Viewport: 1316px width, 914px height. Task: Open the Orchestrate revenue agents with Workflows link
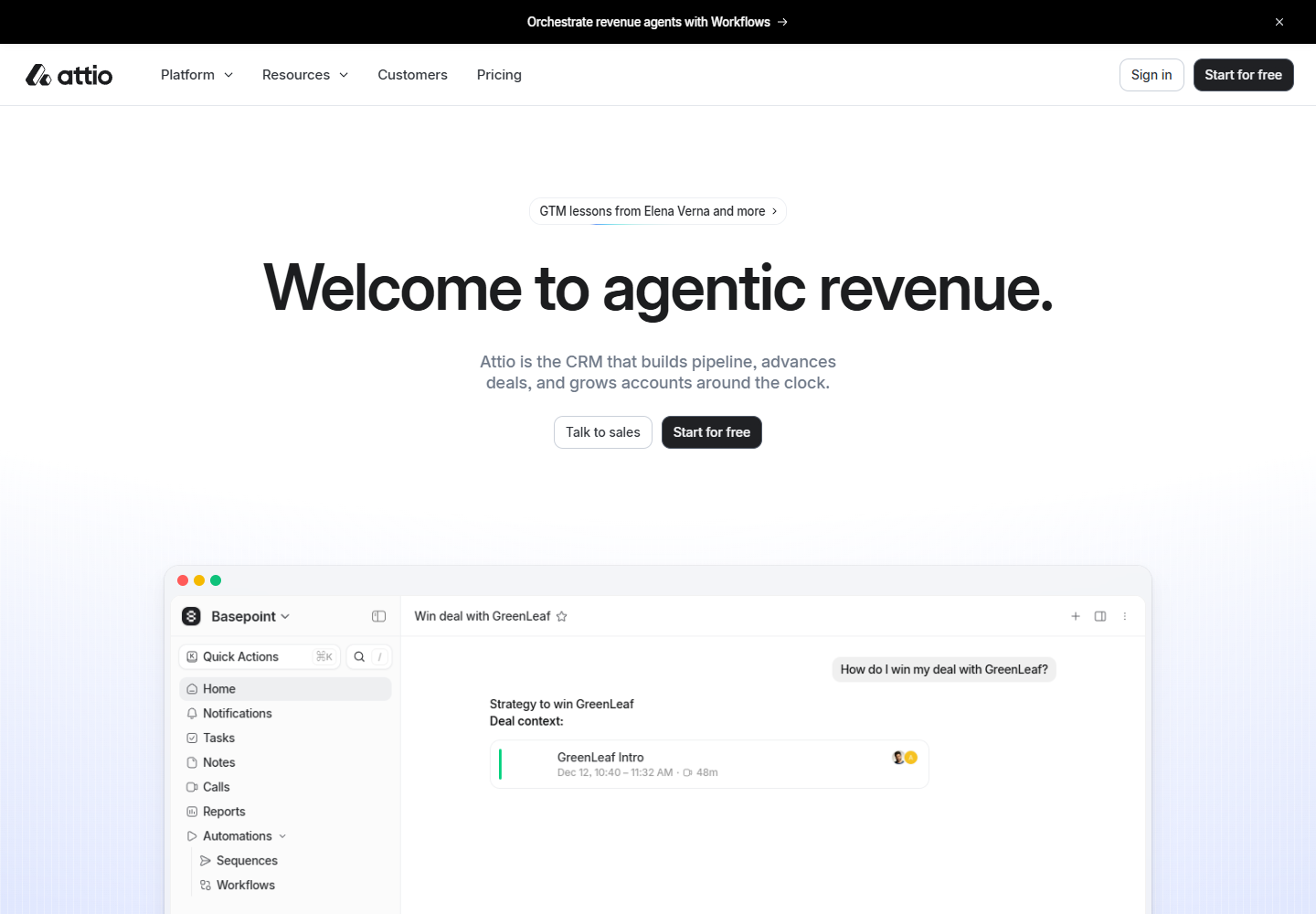[657, 22]
